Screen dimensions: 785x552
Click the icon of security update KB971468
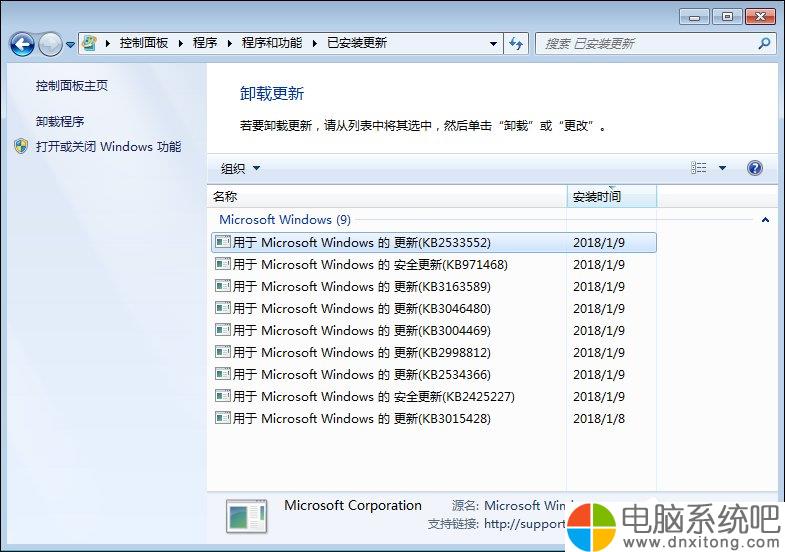pyautogui.click(x=223, y=264)
